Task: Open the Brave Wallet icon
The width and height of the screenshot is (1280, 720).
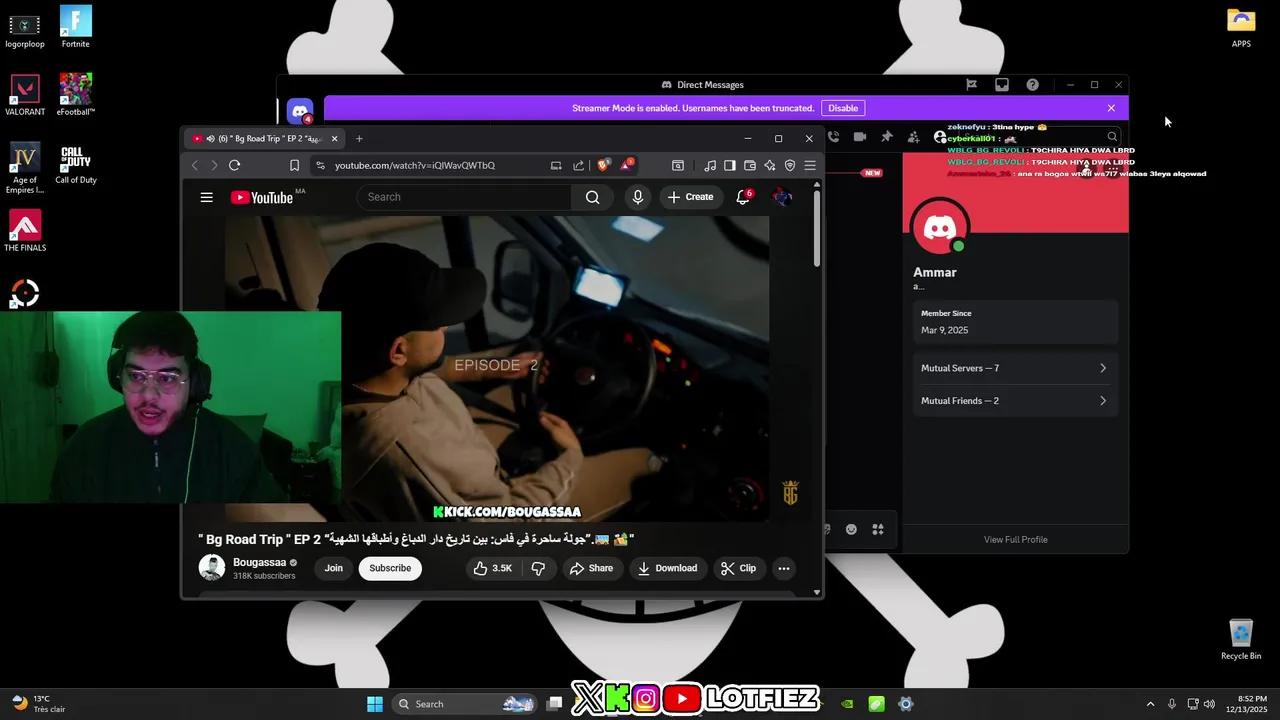Action: point(750,165)
